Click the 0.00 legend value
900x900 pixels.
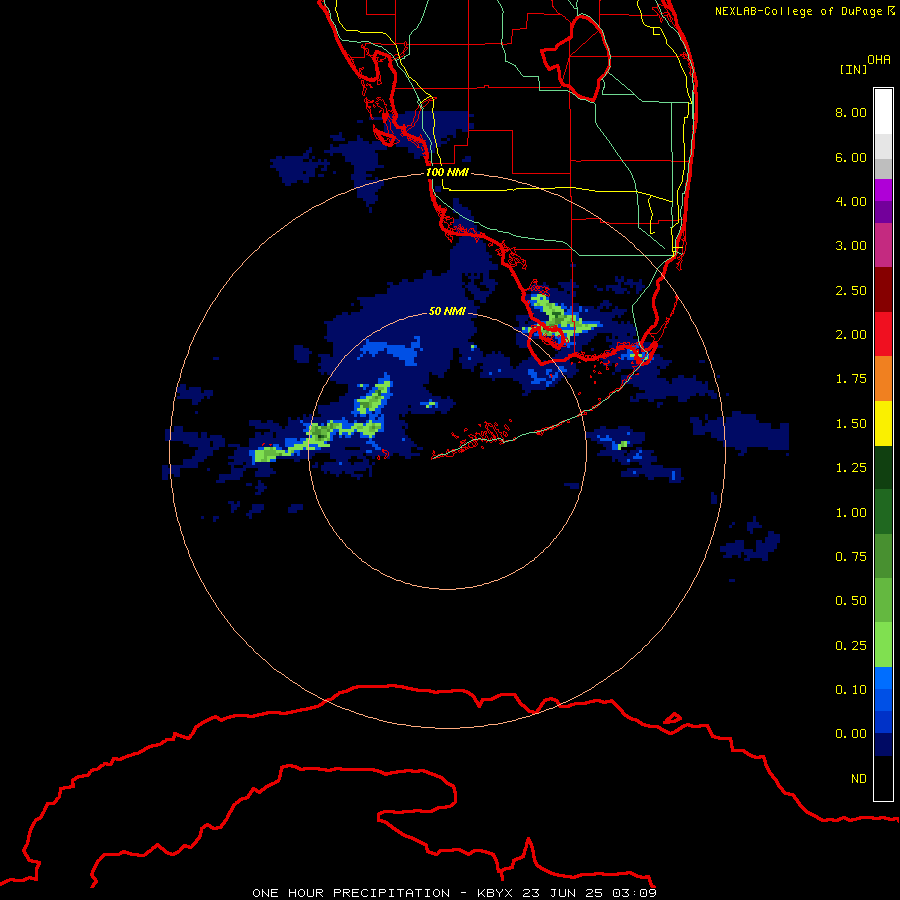(851, 734)
